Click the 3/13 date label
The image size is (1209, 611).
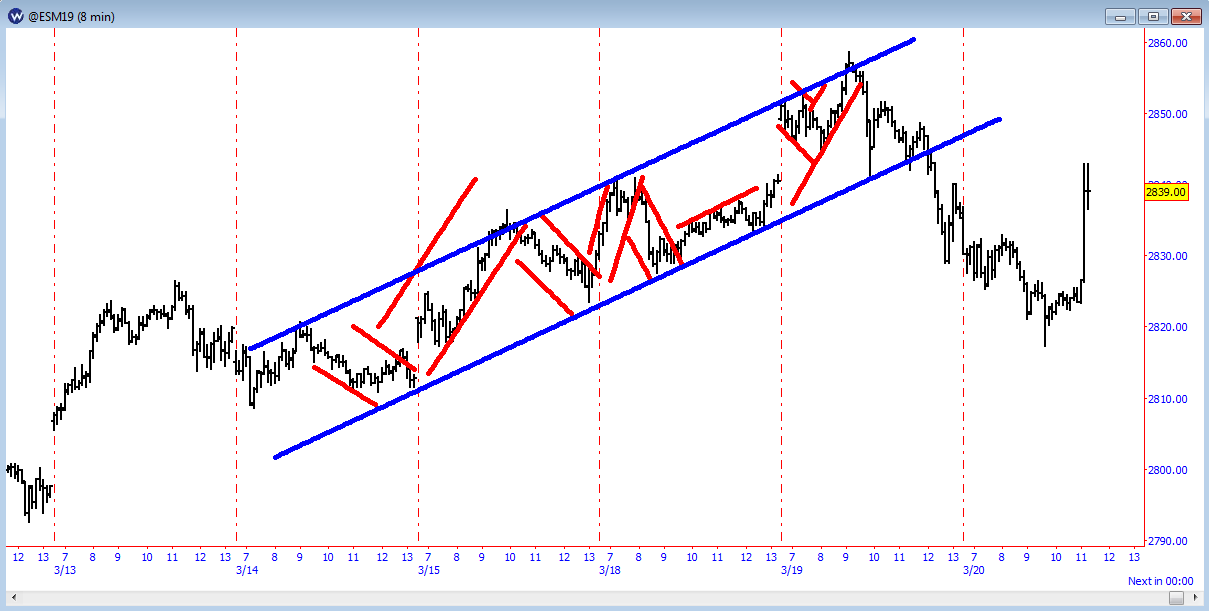tap(64, 570)
